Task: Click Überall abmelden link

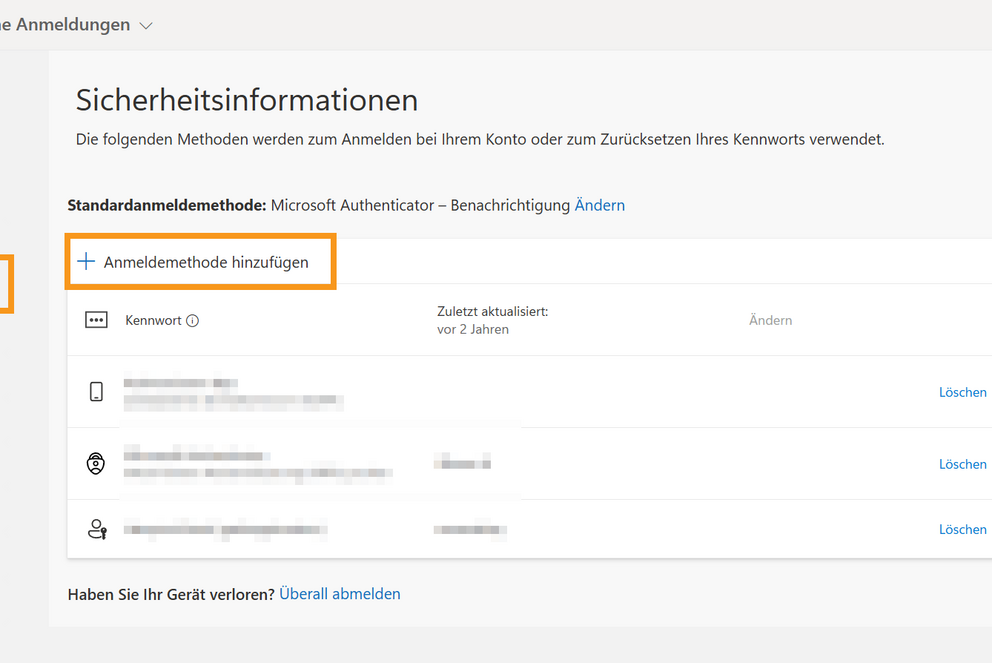Action: (339, 593)
